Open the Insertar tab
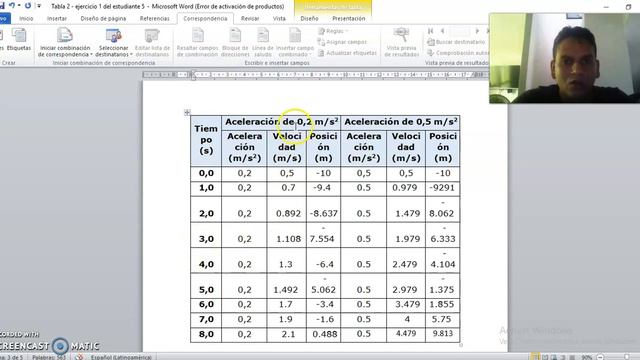This screenshot has width=640, height=360. (x=57, y=18)
